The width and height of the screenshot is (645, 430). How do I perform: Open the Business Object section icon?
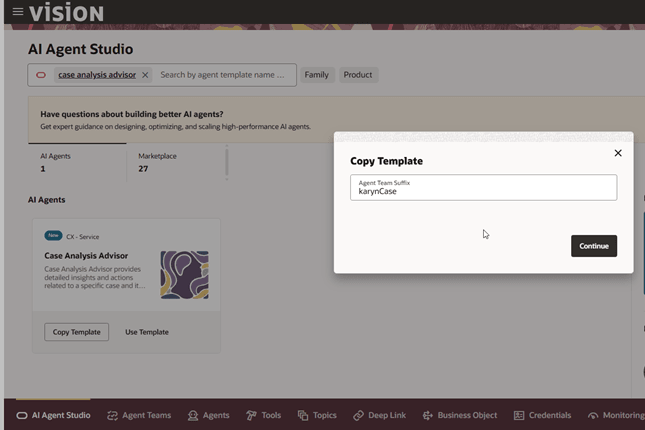point(427,415)
